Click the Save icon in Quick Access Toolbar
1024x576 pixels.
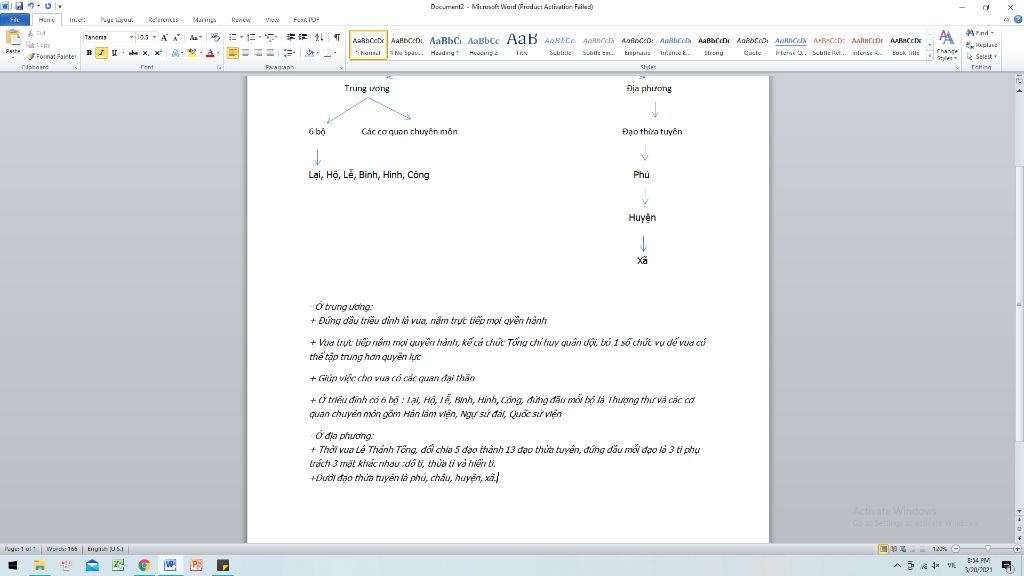tap(18, 6)
